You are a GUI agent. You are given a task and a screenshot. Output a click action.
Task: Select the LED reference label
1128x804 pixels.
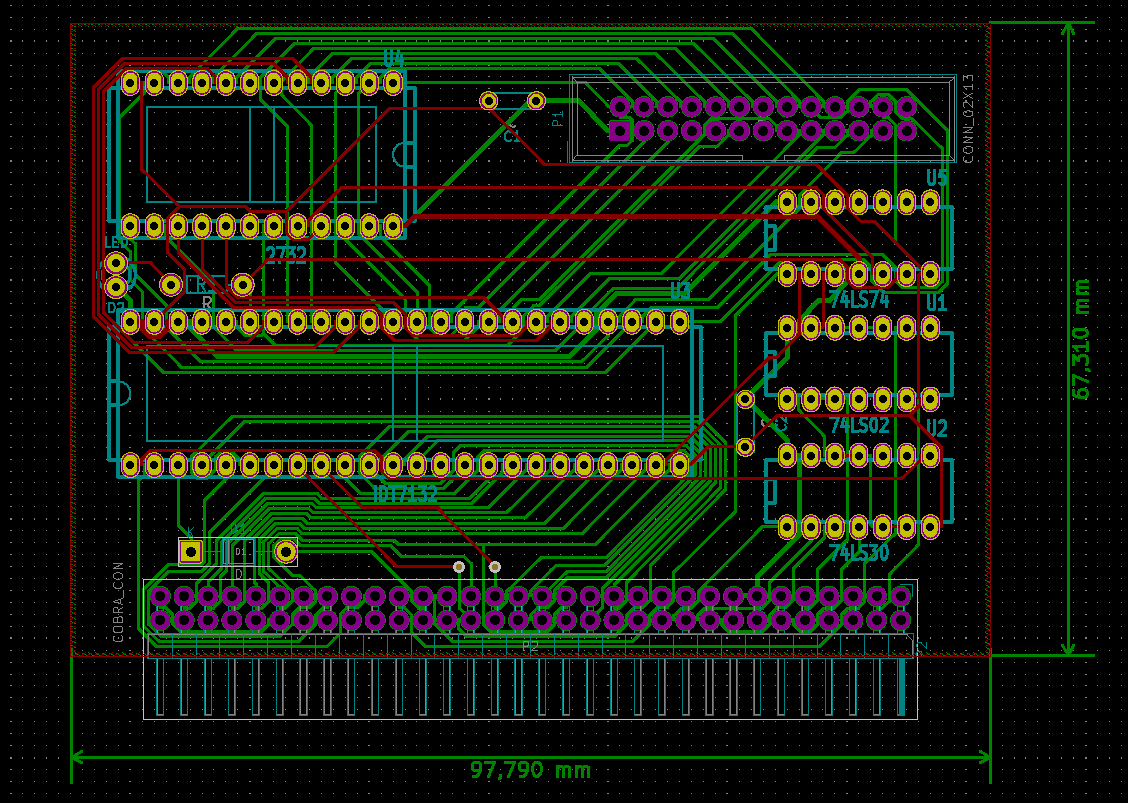[x=117, y=244]
